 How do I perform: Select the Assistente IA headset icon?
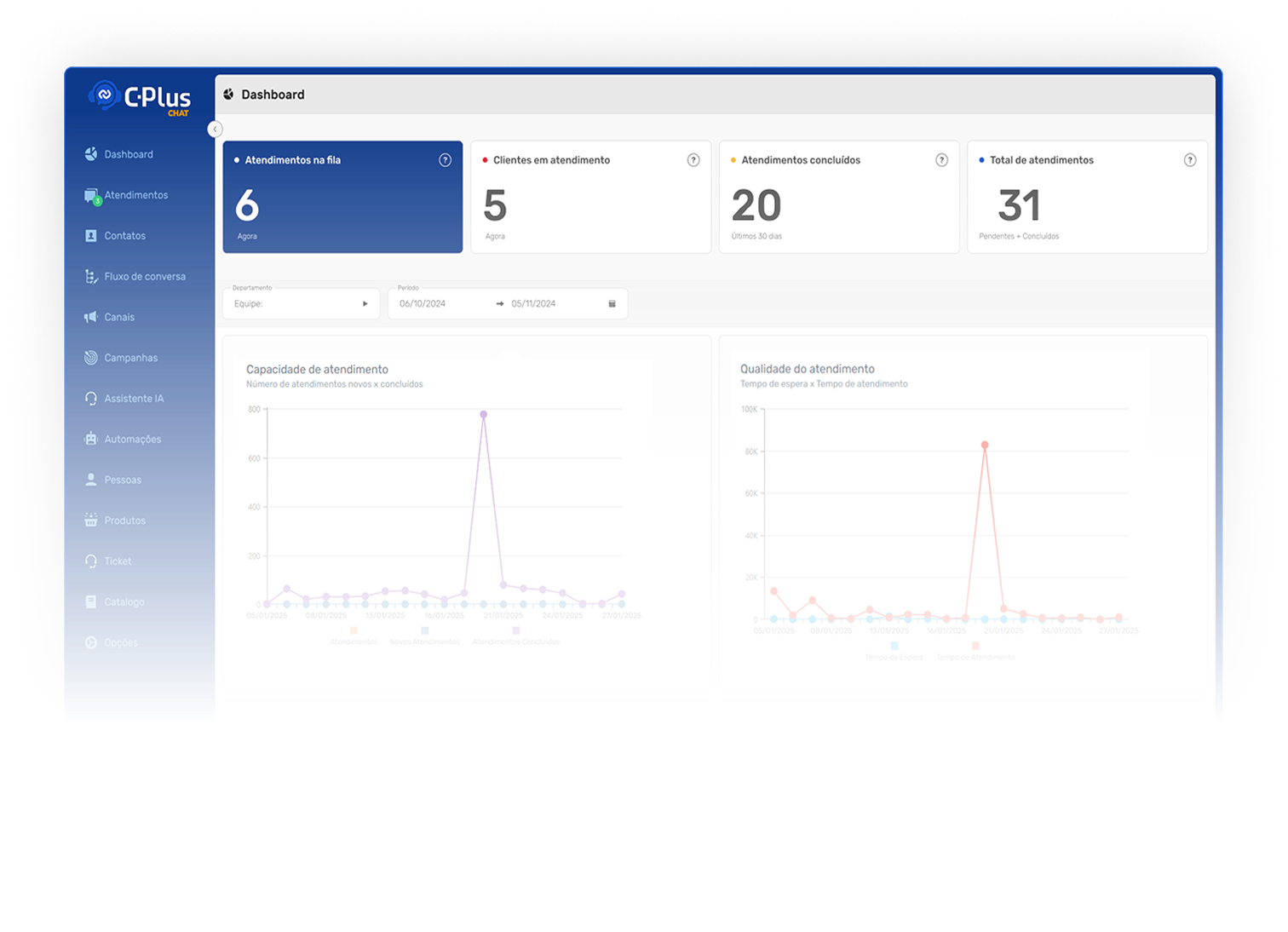[91, 399]
